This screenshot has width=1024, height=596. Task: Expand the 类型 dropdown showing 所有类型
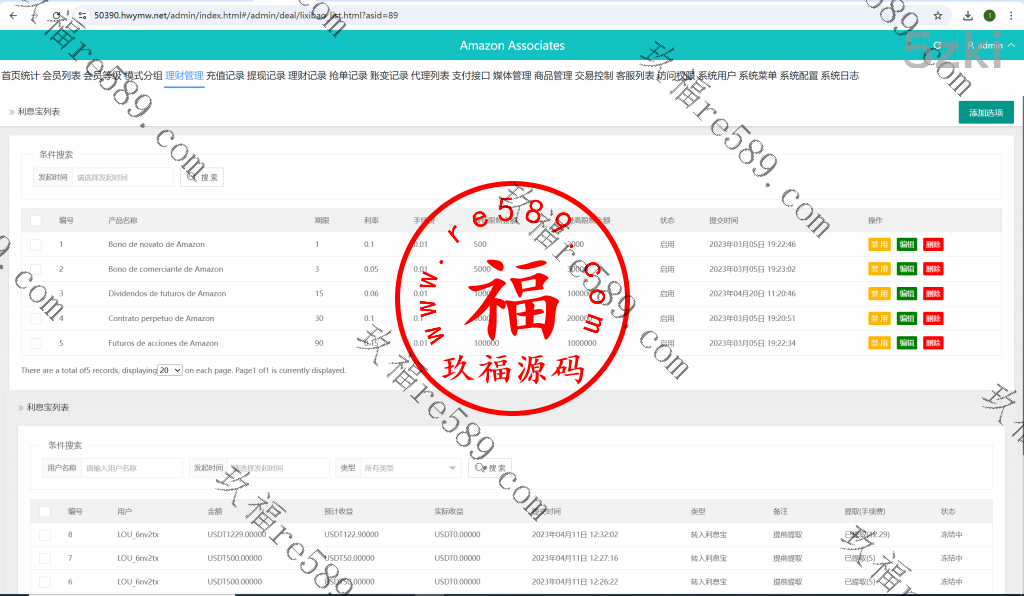[x=411, y=468]
